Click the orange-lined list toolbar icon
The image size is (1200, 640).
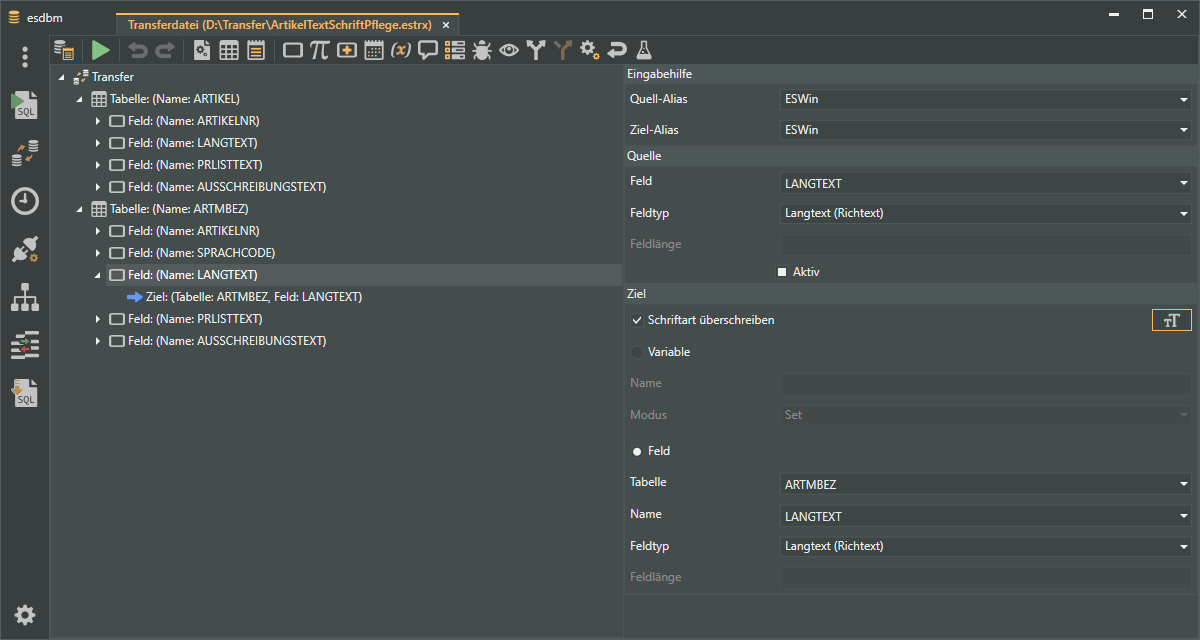256,50
